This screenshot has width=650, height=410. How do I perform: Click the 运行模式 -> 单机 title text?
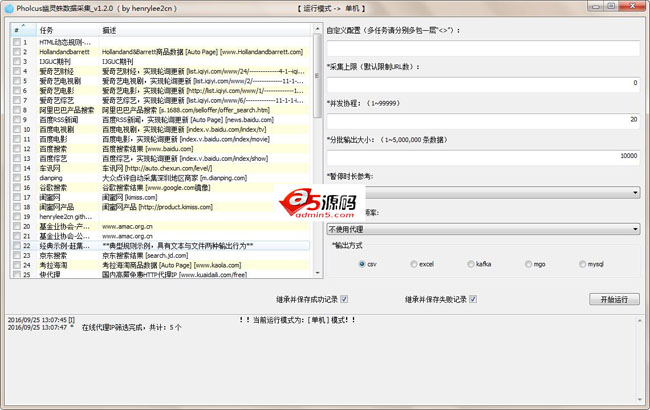point(332,8)
